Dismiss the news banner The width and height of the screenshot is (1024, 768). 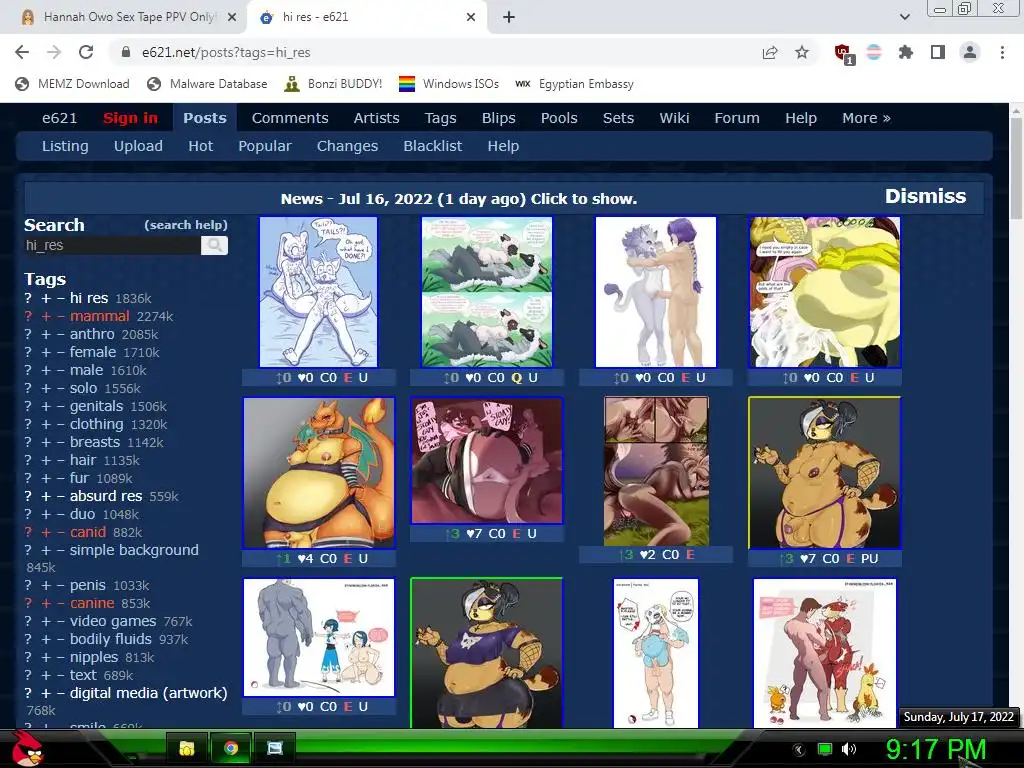(x=925, y=197)
